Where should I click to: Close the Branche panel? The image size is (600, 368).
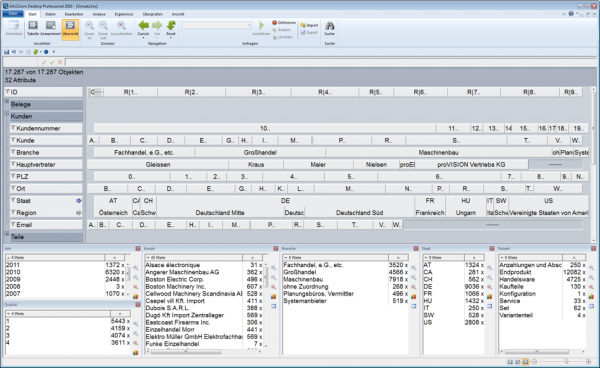pos(416,249)
